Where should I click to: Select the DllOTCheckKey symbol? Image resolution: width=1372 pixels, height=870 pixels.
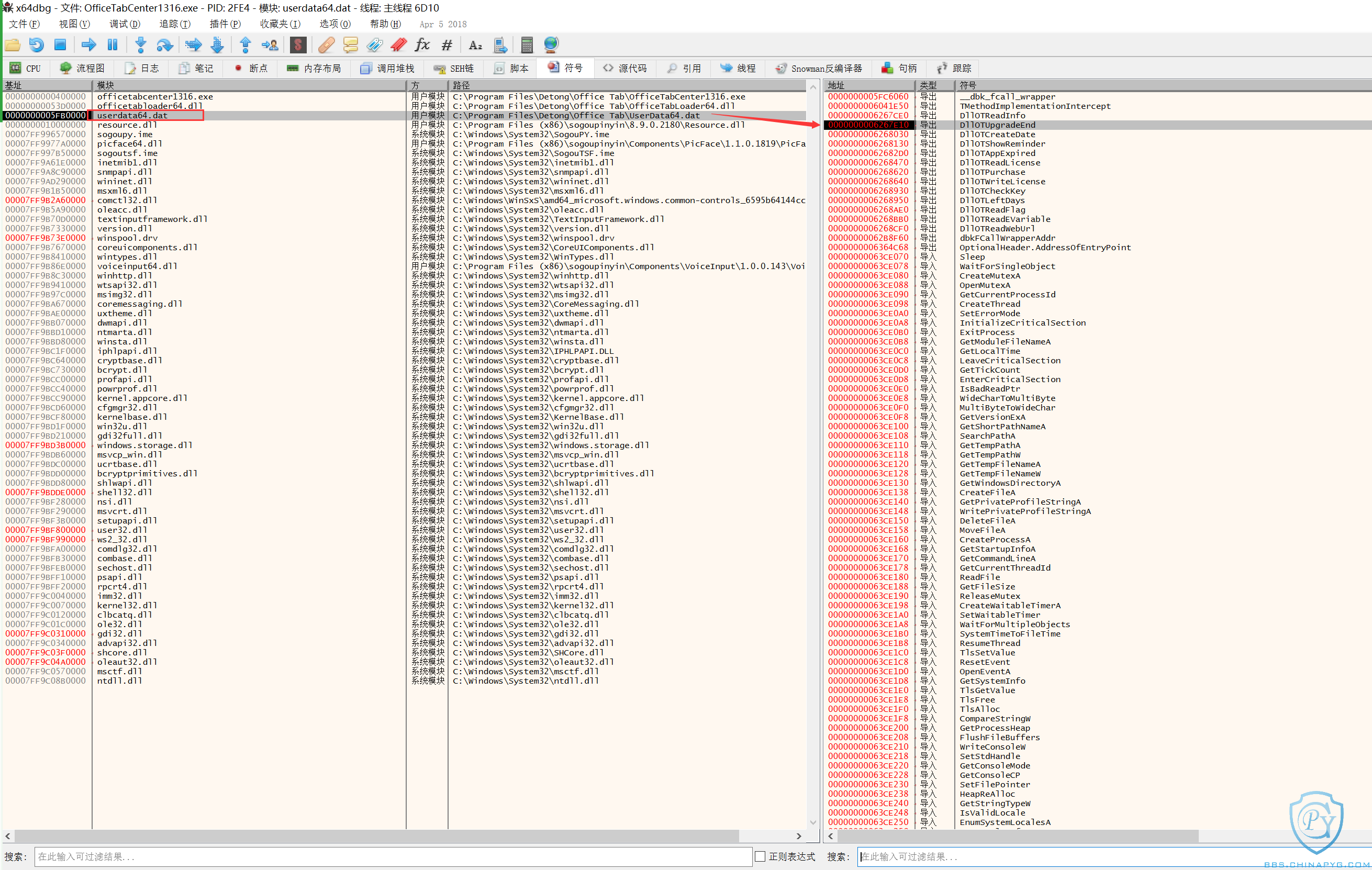[x=992, y=191]
